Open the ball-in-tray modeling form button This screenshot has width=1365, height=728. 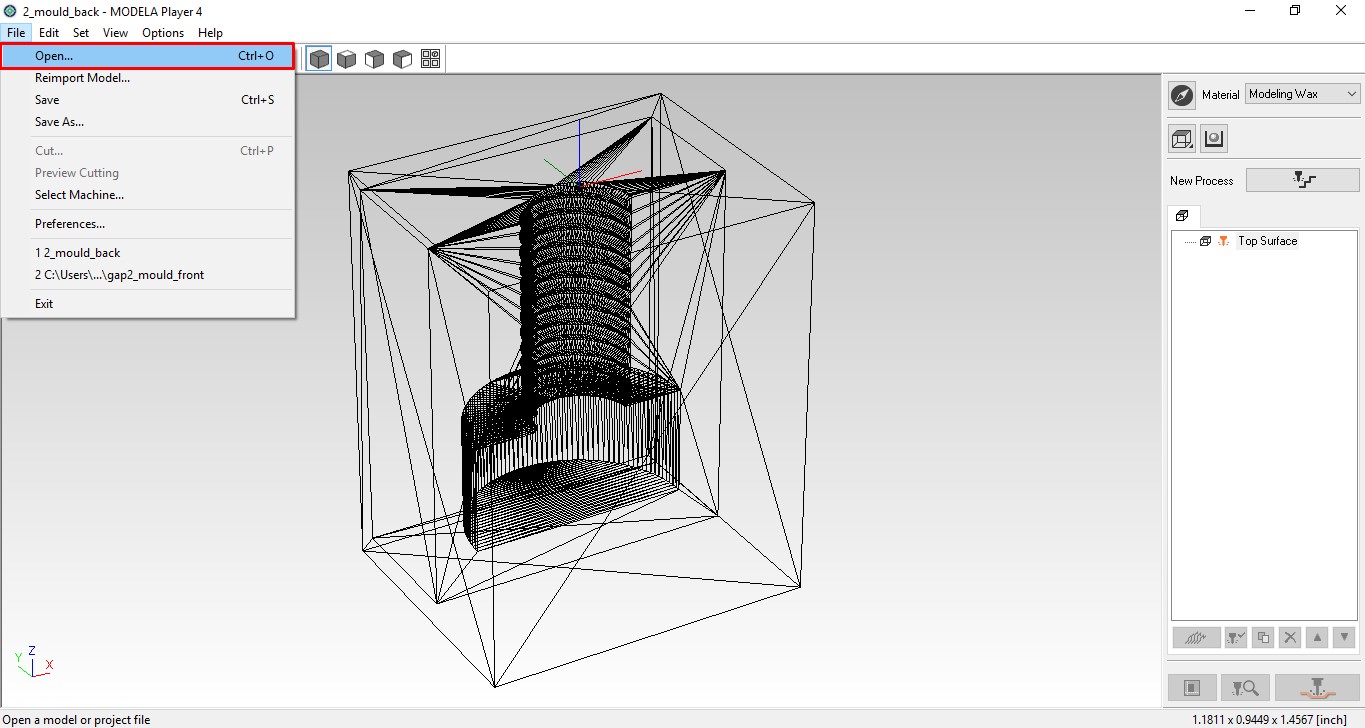(x=1214, y=139)
